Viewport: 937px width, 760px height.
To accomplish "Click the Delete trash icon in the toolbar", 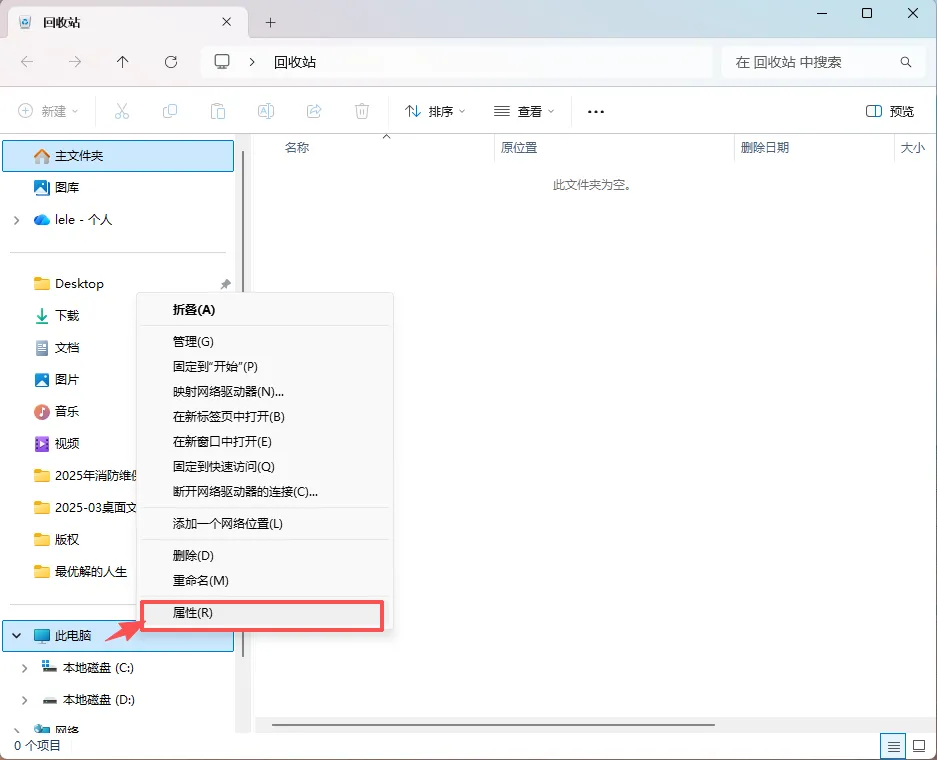I will [362, 111].
